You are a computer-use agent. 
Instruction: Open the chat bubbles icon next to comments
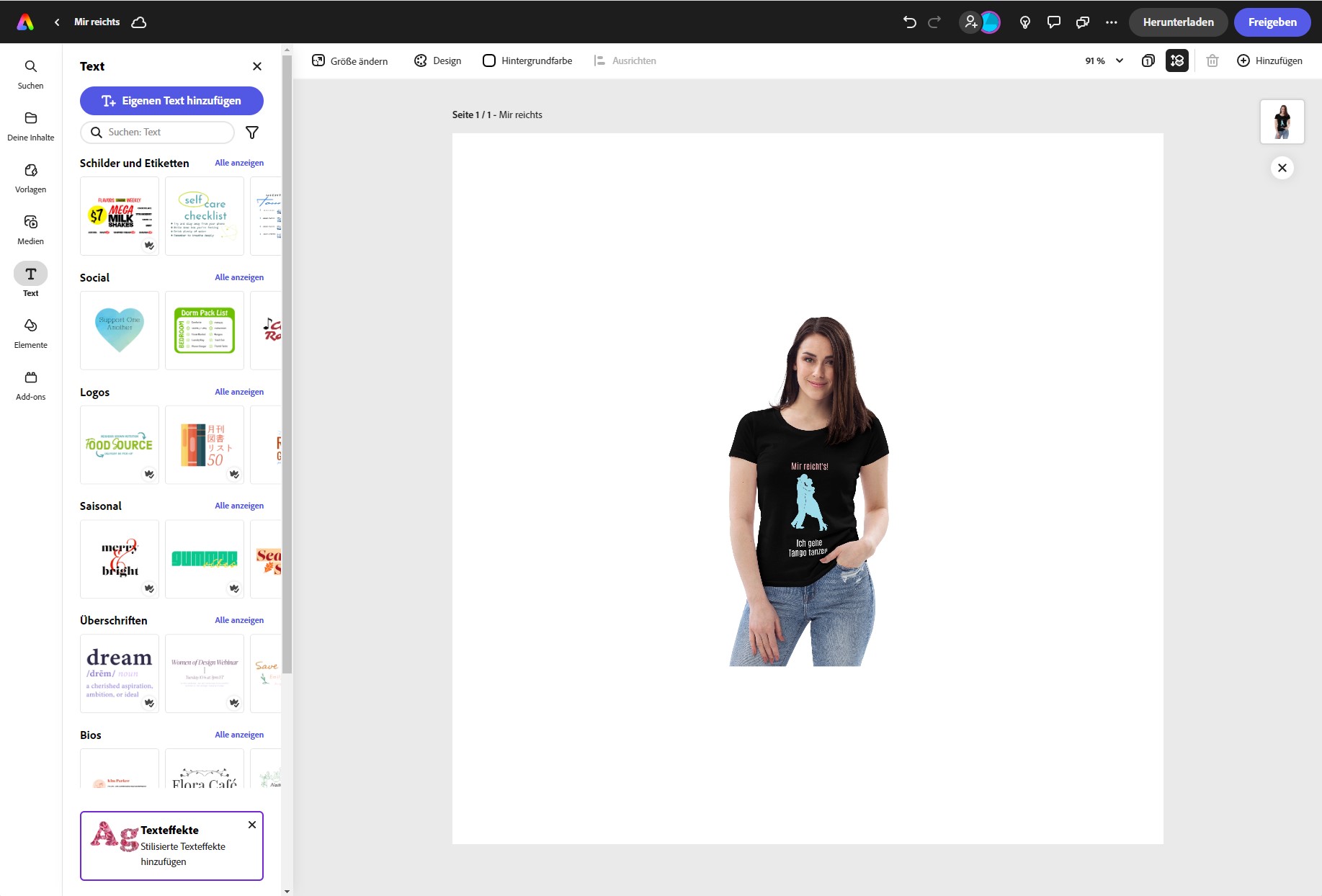click(x=1083, y=22)
